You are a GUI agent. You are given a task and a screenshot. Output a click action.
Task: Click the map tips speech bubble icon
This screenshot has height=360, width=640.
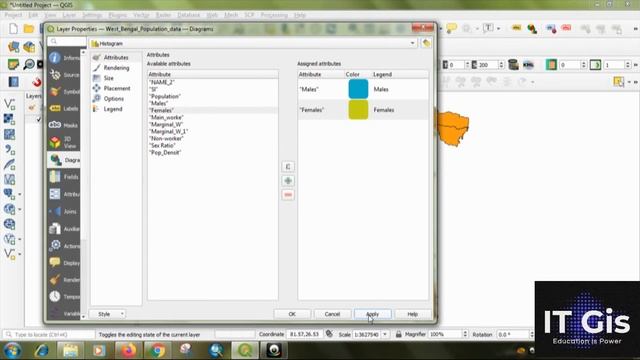pyautogui.click(x=451, y=28)
